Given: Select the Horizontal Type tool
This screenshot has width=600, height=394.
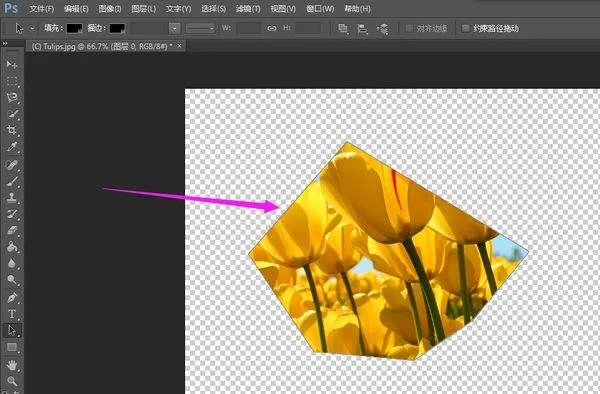Looking at the screenshot, I should click(x=12, y=314).
